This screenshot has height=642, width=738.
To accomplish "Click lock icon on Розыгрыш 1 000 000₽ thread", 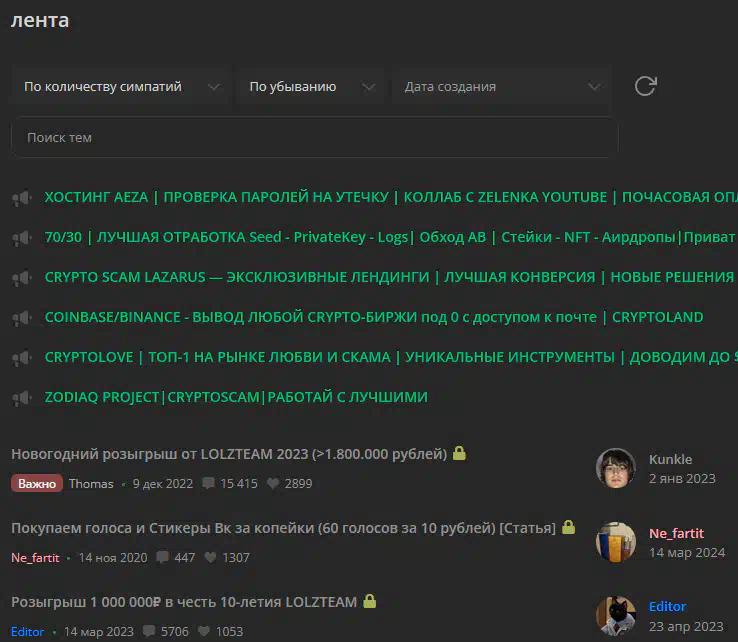I will (x=369, y=601).
